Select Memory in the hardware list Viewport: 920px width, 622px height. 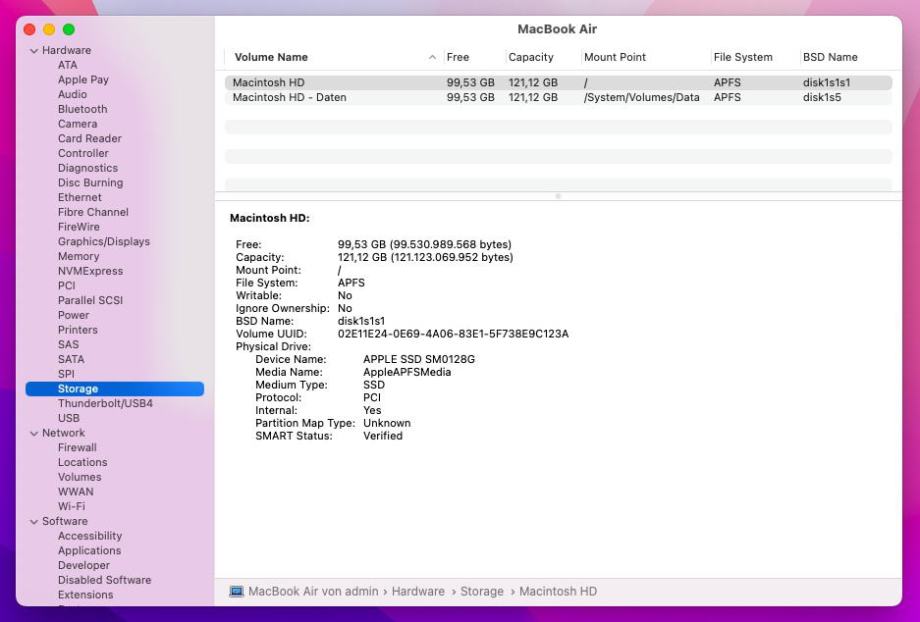tap(78, 256)
